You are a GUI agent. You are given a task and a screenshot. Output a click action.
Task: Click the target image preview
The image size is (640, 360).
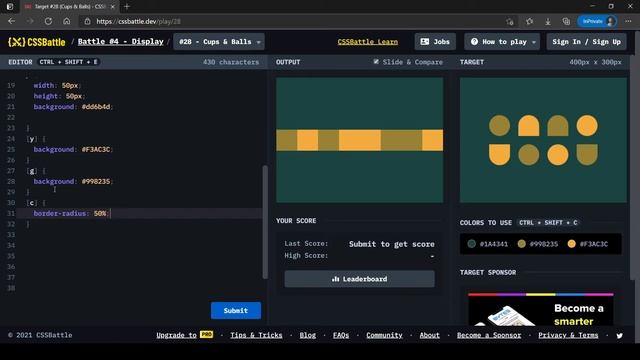coord(543,140)
